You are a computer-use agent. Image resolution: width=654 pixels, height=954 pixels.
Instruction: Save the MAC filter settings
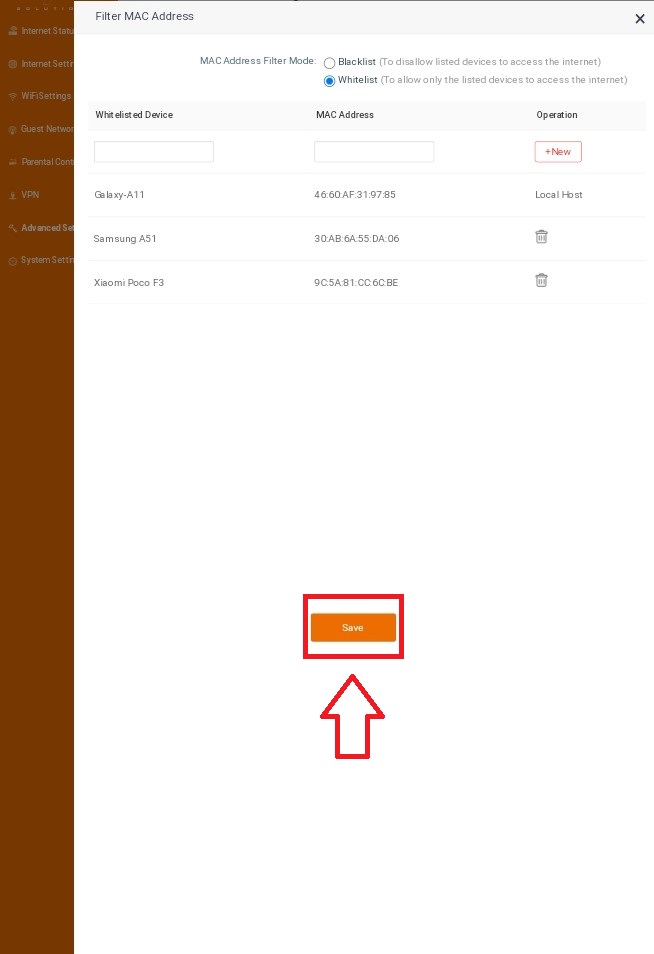pyautogui.click(x=353, y=627)
